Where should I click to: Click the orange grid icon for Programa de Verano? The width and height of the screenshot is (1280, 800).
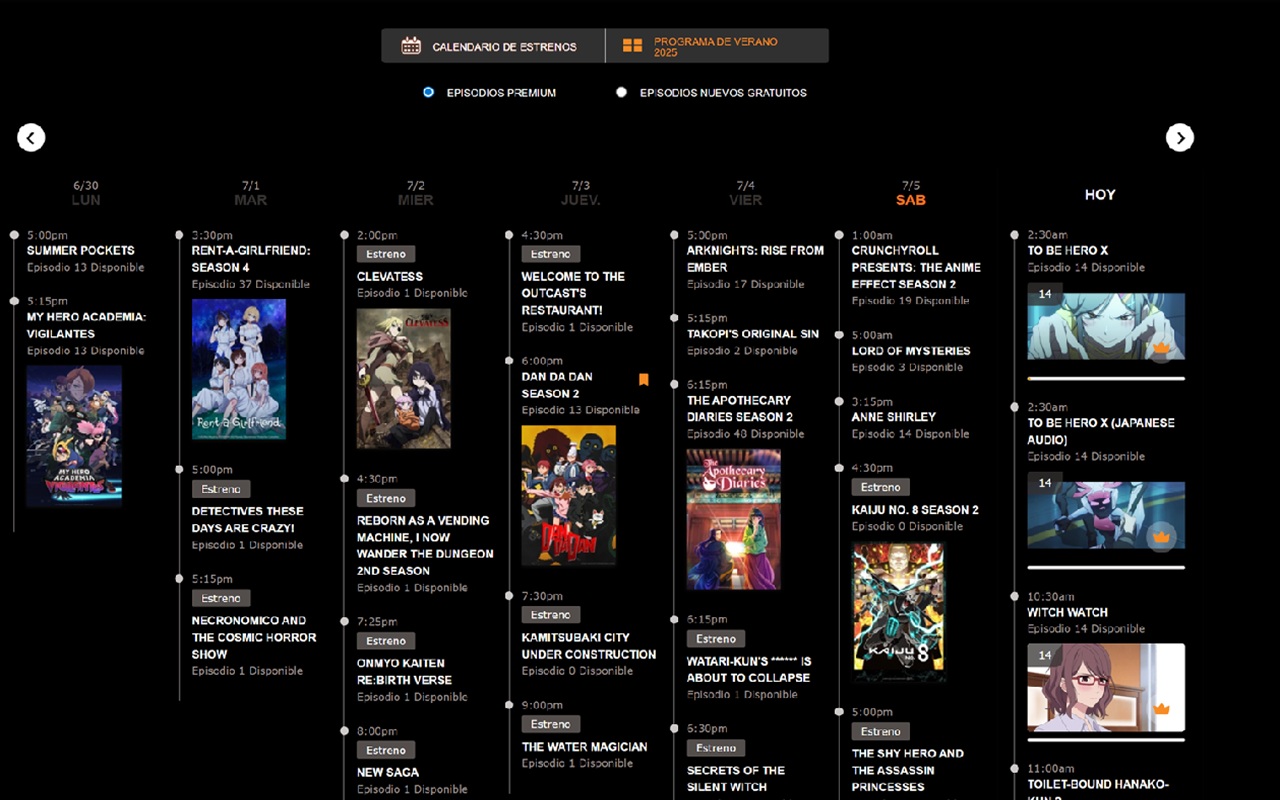click(632, 46)
